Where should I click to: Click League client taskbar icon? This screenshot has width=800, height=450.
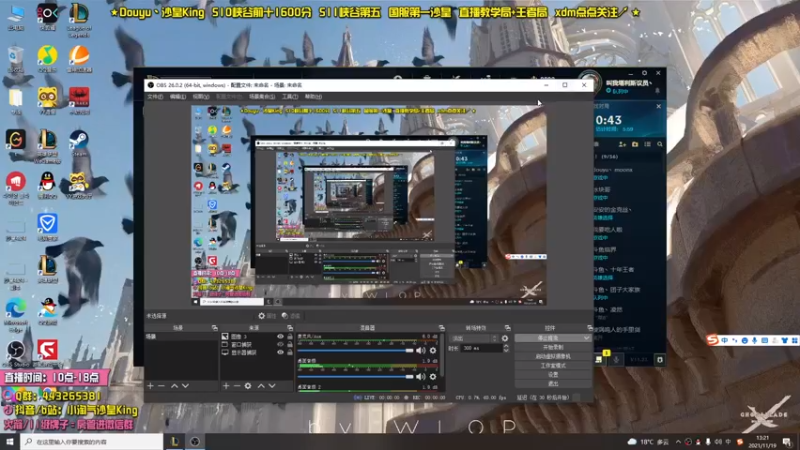[x=174, y=442]
